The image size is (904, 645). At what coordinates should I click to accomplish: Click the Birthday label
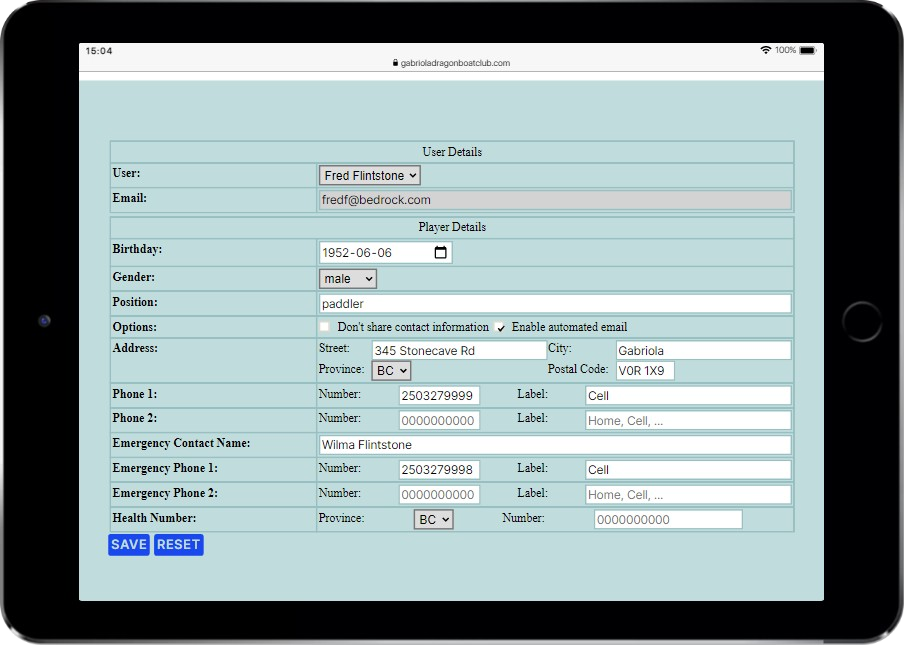coord(137,249)
